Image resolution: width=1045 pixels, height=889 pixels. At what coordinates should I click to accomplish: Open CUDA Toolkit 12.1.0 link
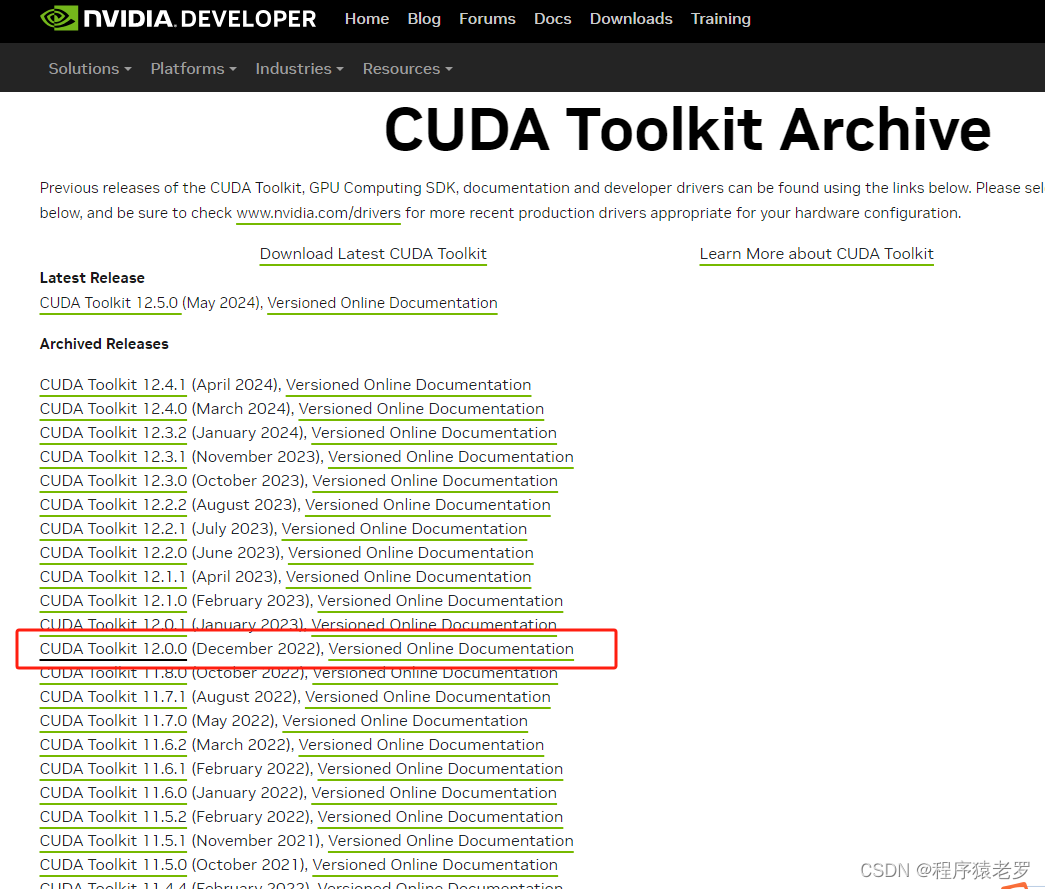tap(113, 601)
